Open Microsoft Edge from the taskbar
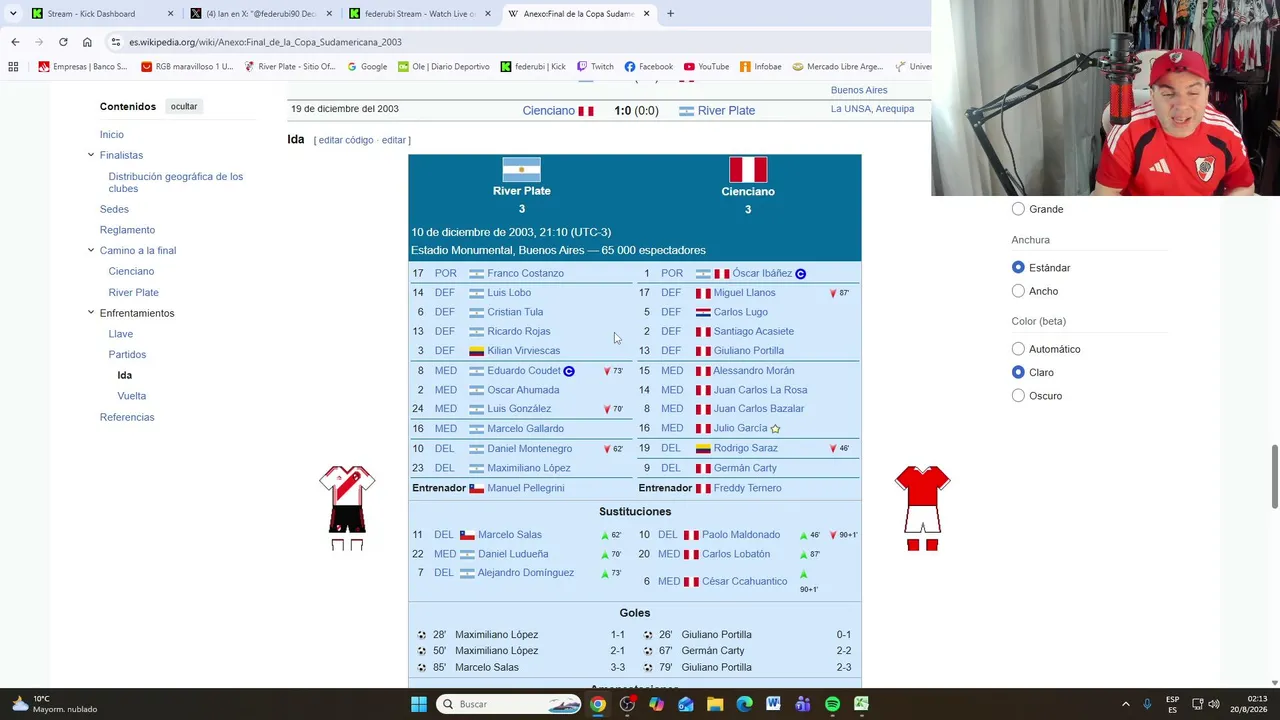This screenshot has width=1280, height=720. point(744,704)
